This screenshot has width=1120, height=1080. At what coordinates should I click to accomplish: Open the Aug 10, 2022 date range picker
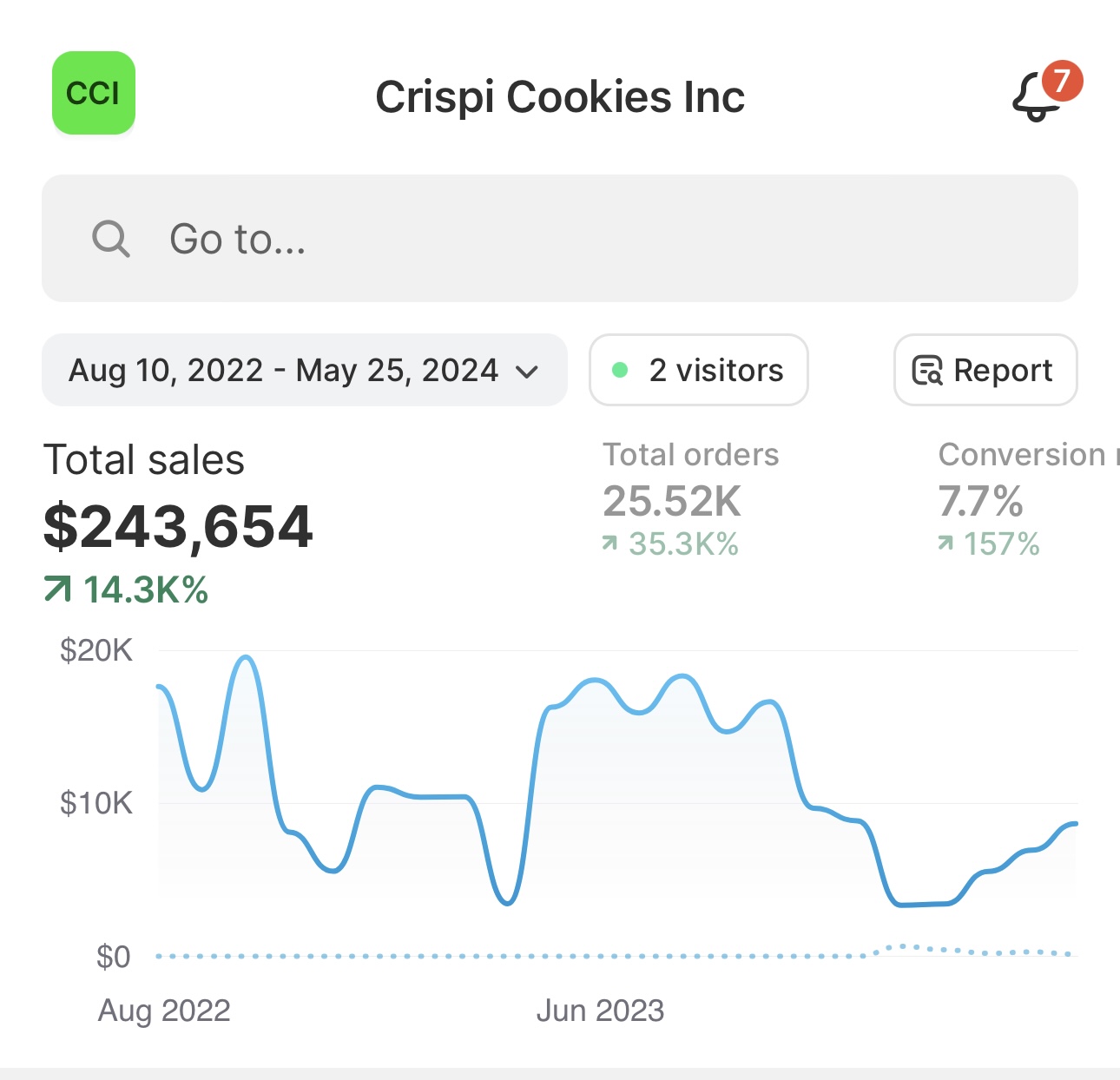point(285,371)
